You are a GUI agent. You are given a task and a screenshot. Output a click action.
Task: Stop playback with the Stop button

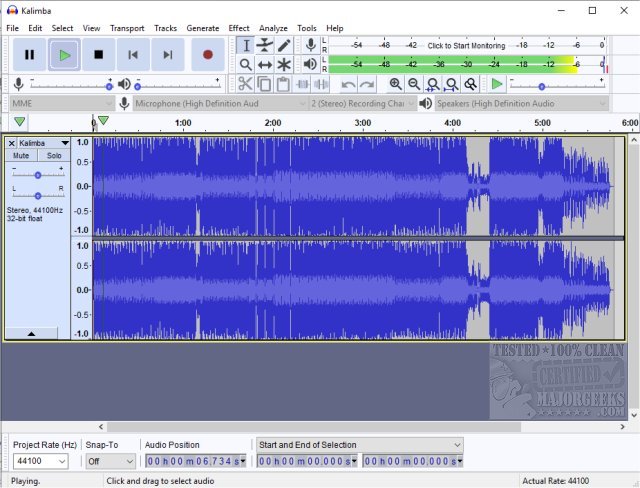click(x=98, y=55)
